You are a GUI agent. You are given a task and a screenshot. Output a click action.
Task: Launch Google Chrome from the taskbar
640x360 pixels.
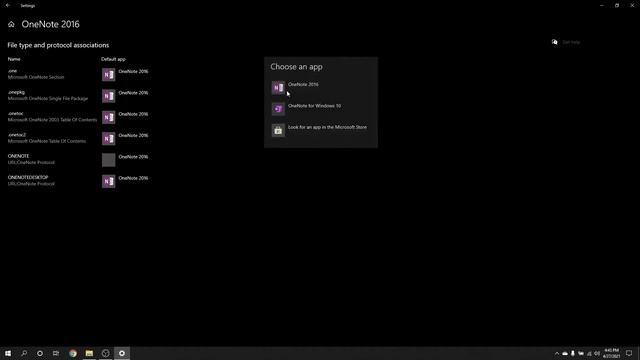pyautogui.click(x=73, y=353)
